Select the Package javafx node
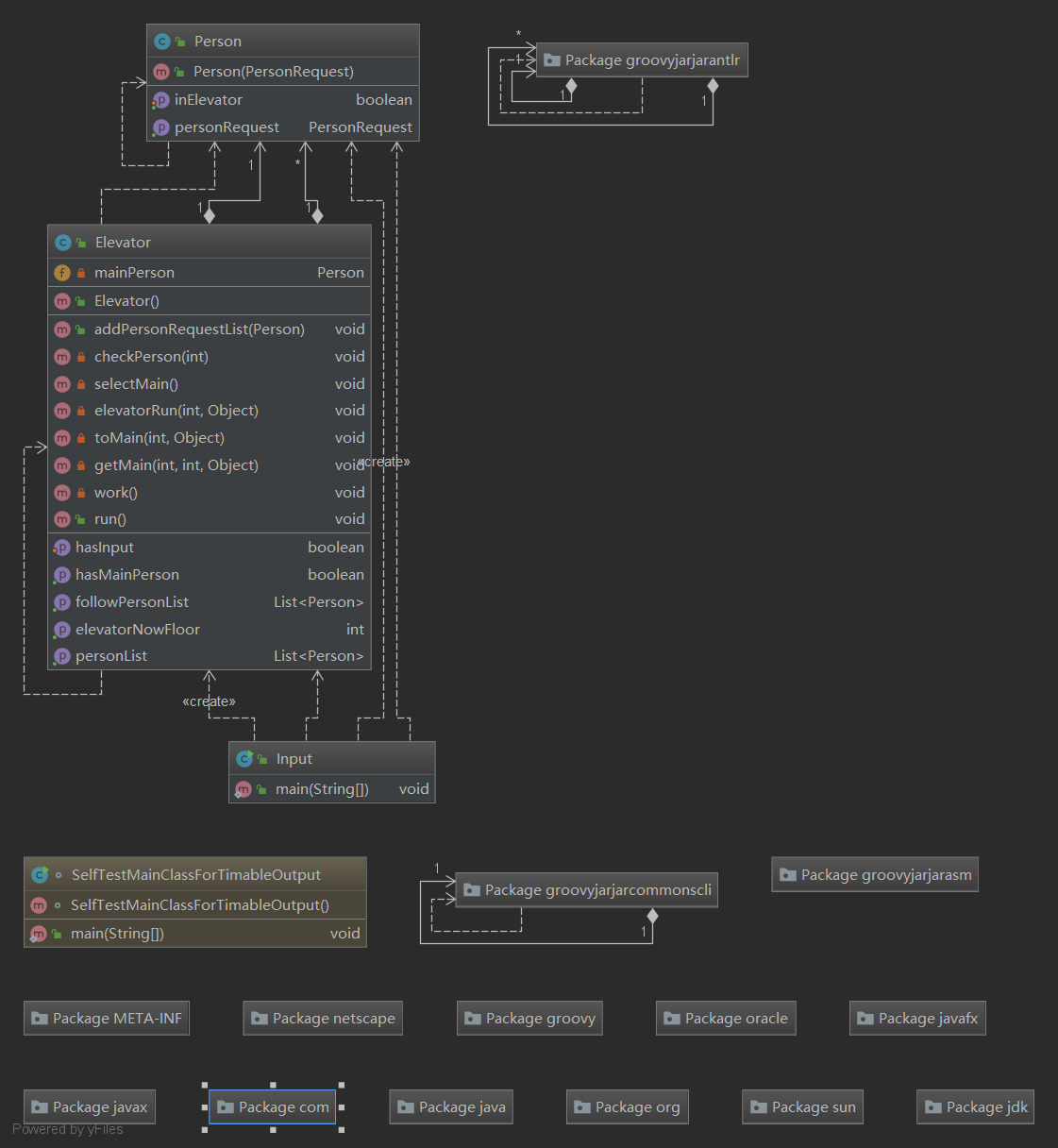The height and width of the screenshot is (1148, 1058). pyautogui.click(x=917, y=1019)
